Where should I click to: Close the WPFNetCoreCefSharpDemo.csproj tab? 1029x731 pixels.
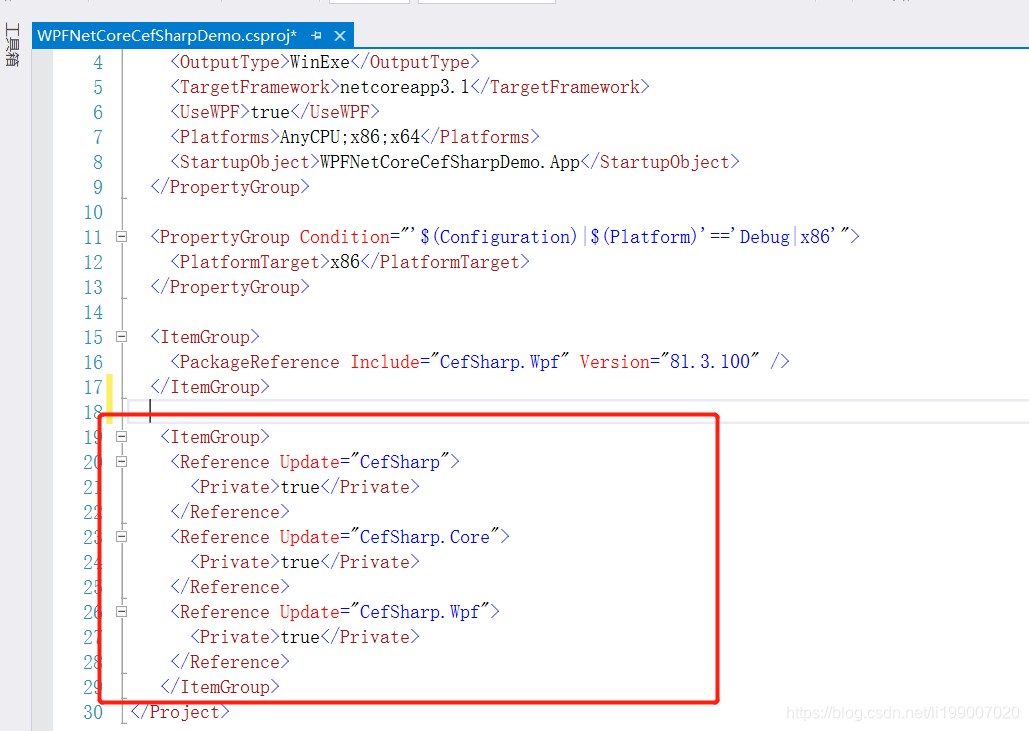(339, 34)
